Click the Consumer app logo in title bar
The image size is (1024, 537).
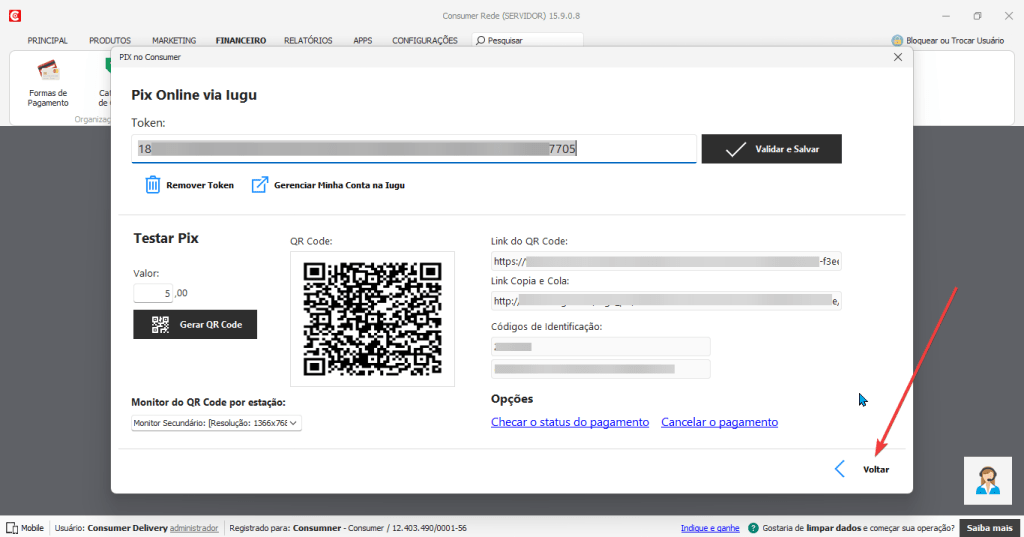(14, 16)
